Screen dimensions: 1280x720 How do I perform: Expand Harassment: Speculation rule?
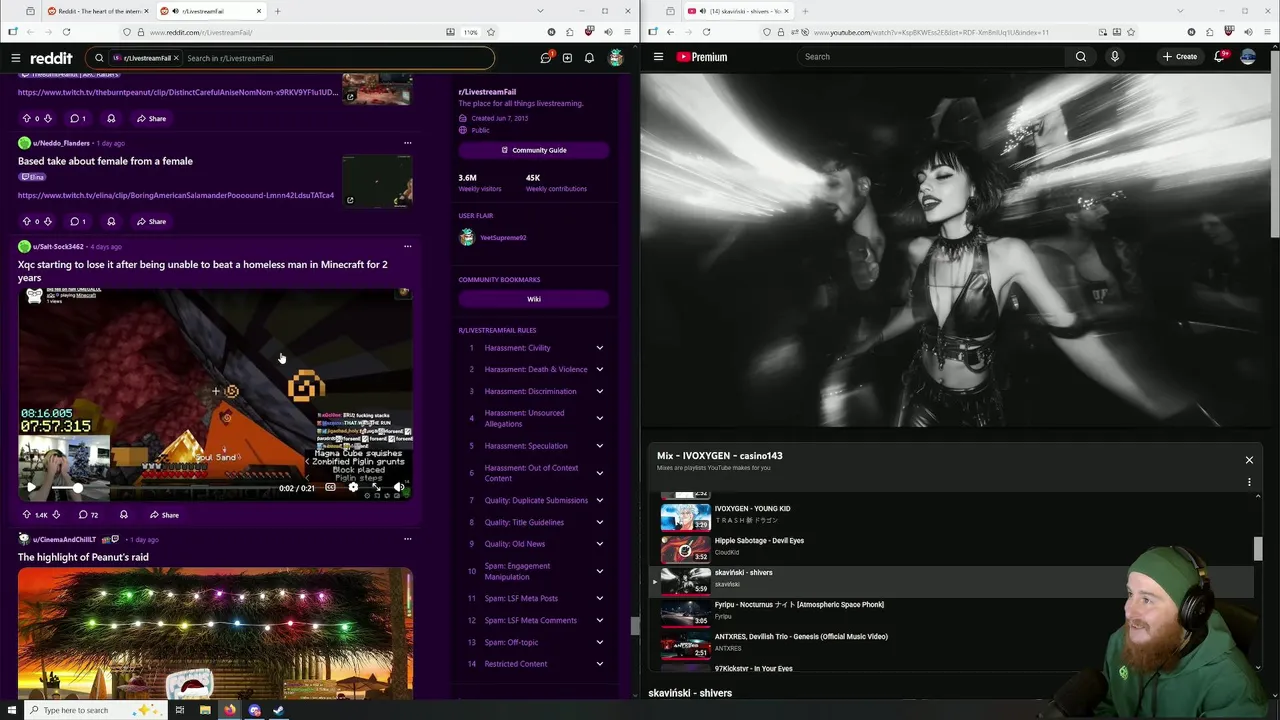coord(600,446)
